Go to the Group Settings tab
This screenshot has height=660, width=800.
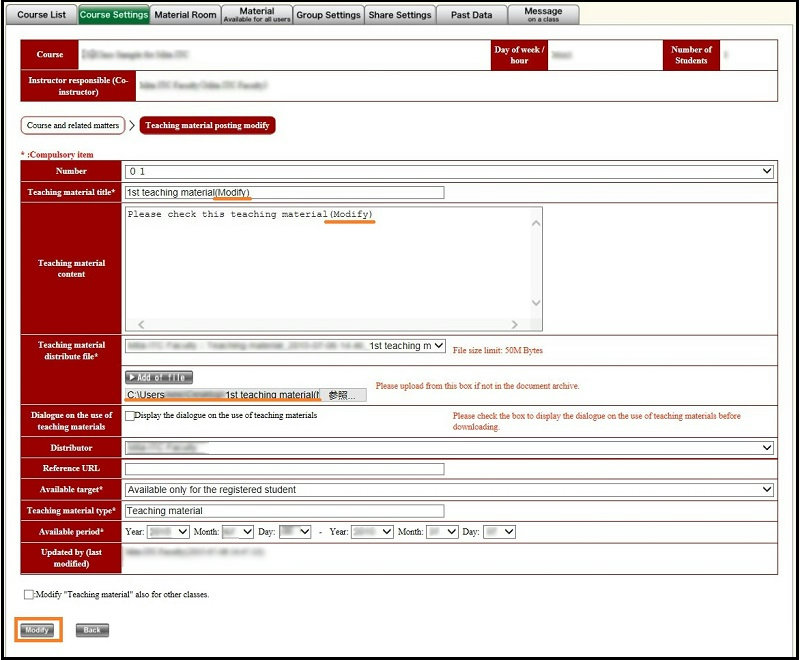328,15
